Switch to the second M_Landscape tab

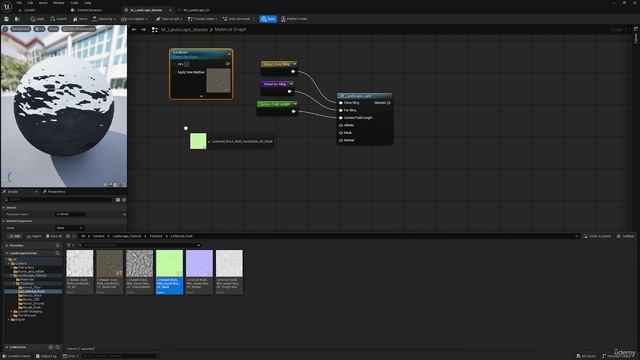tap(196, 10)
